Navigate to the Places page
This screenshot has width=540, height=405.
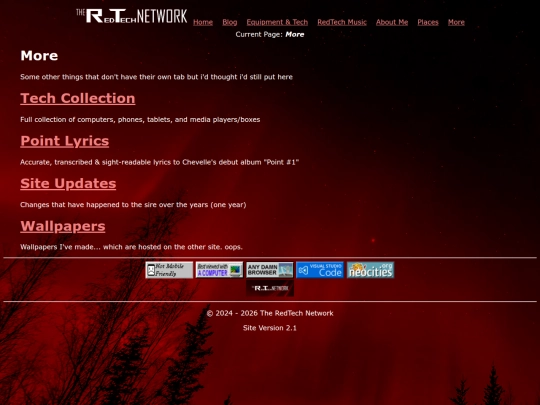[x=428, y=22]
